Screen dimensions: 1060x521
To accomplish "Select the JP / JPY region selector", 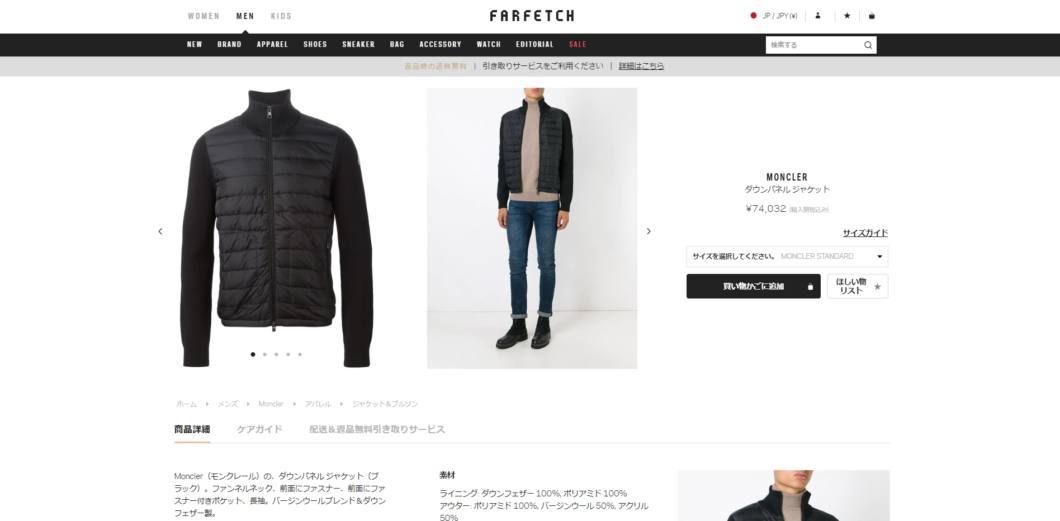I will pyautogui.click(x=774, y=16).
